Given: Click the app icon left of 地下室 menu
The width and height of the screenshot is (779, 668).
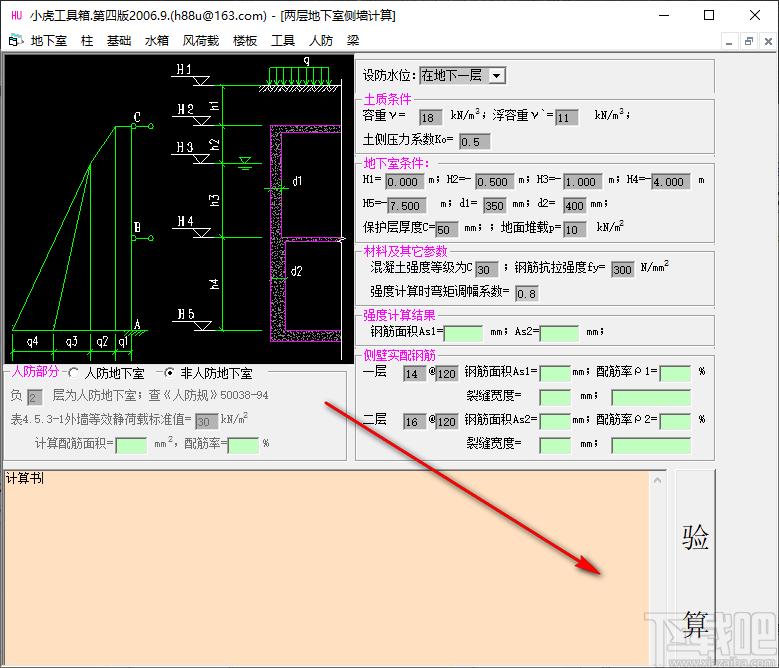Looking at the screenshot, I should pyautogui.click(x=15, y=40).
